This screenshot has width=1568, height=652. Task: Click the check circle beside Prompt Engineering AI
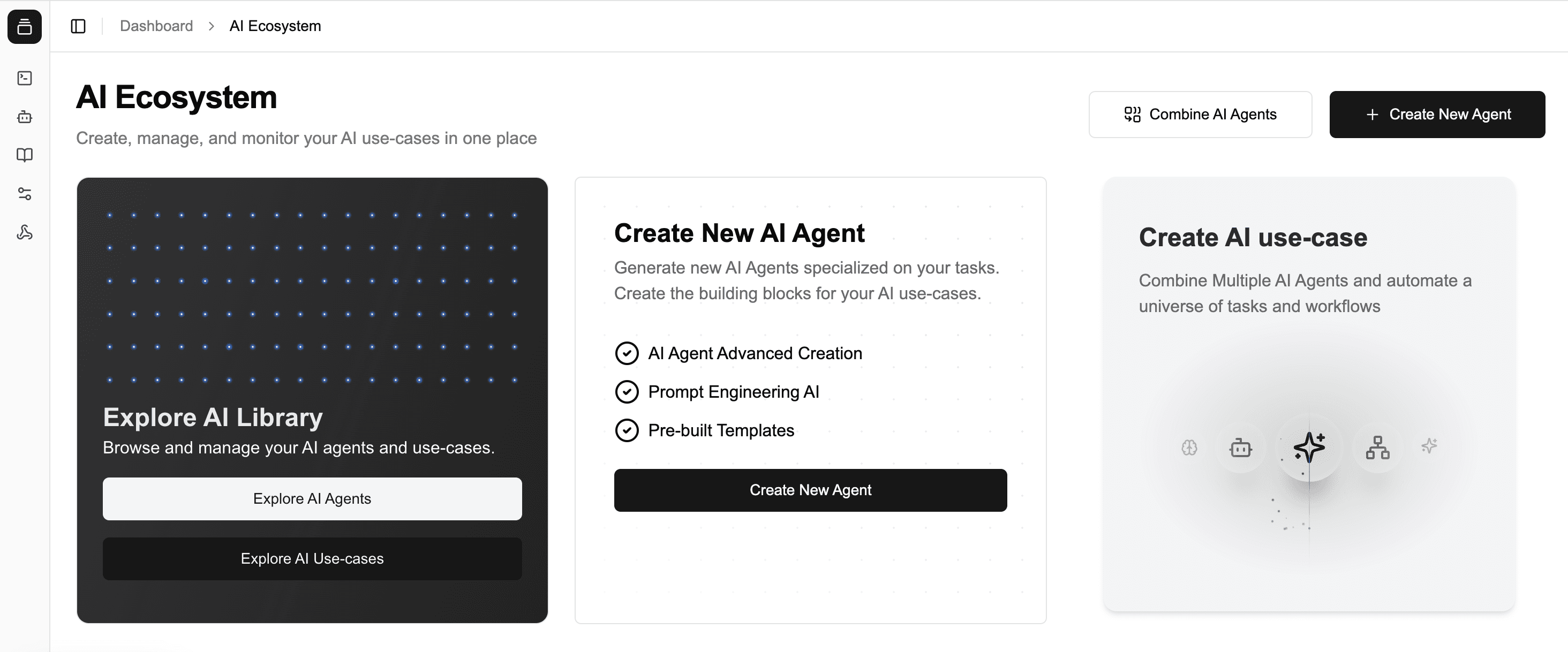(627, 392)
